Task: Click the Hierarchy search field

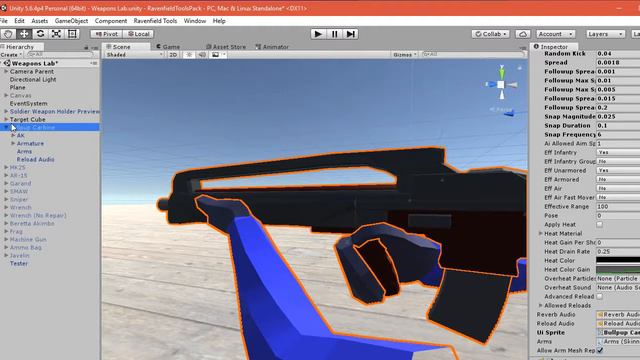Action: 61,54
